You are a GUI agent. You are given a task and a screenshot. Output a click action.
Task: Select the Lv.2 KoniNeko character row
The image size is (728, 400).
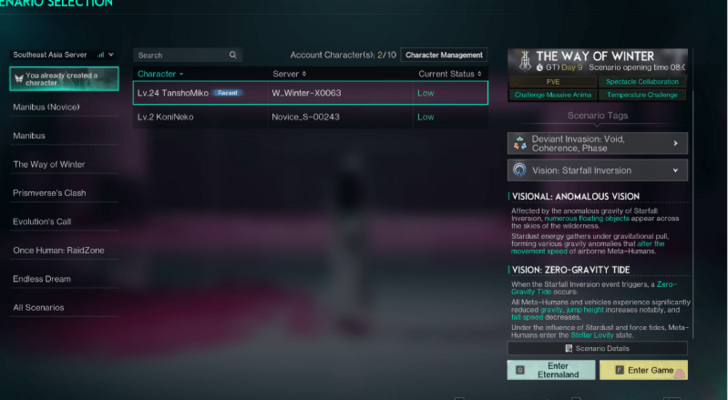(x=310, y=117)
